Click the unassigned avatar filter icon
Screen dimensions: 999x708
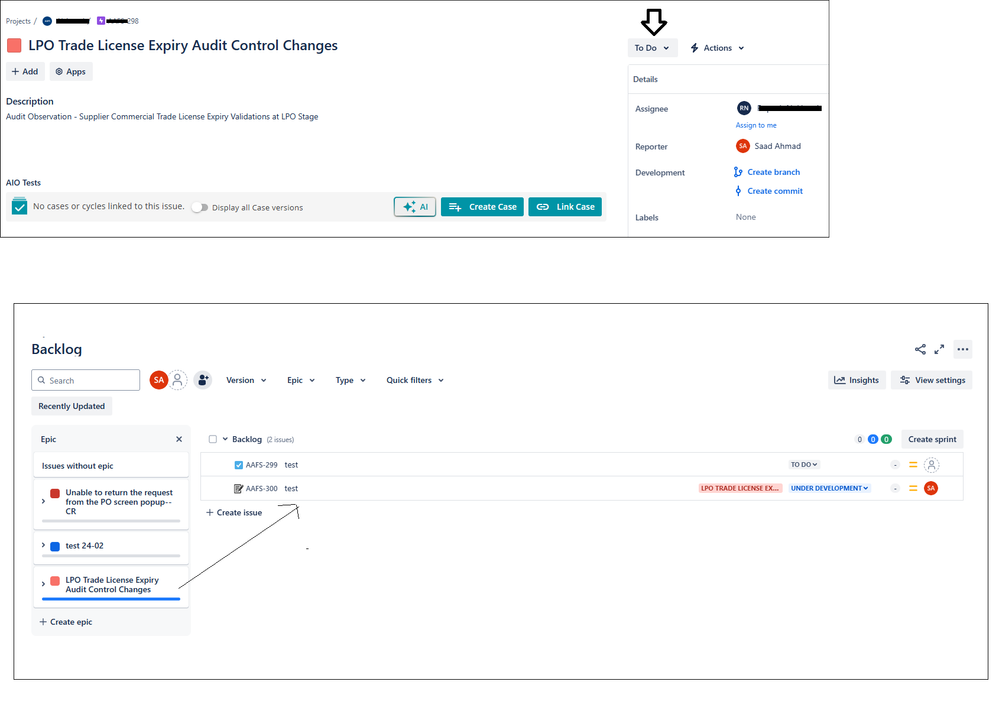point(177,380)
